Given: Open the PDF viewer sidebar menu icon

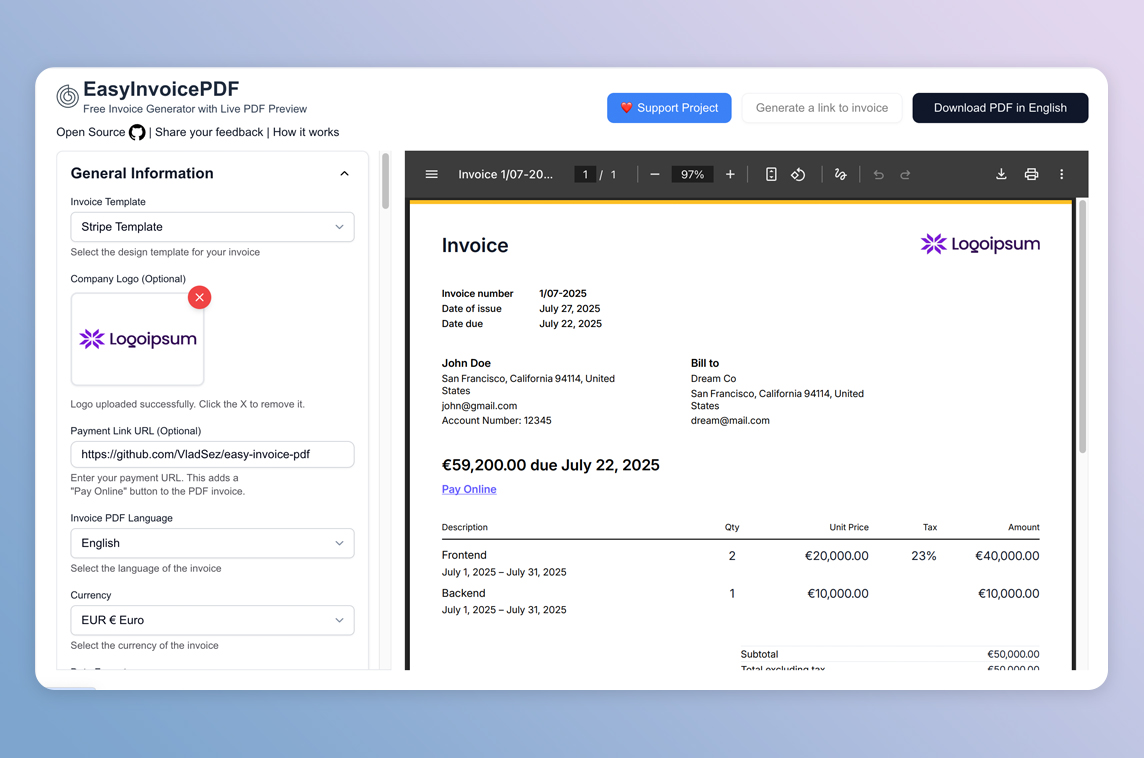Looking at the screenshot, I should click(x=432, y=174).
